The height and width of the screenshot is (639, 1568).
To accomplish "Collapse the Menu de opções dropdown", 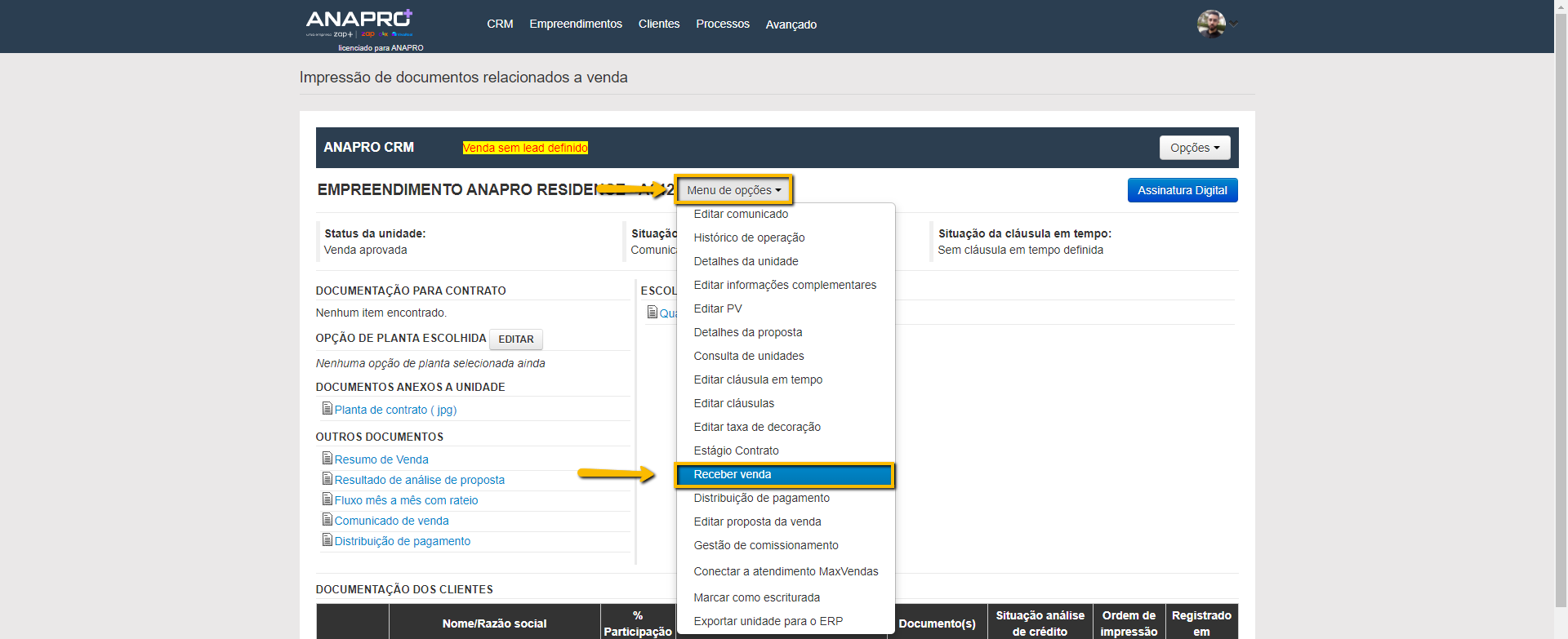I will (733, 190).
